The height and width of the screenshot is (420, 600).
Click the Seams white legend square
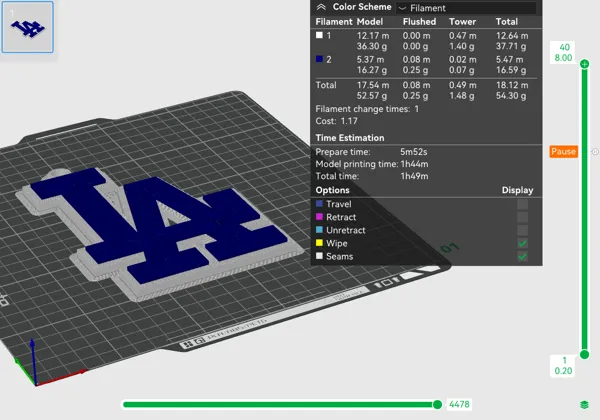pos(319,256)
